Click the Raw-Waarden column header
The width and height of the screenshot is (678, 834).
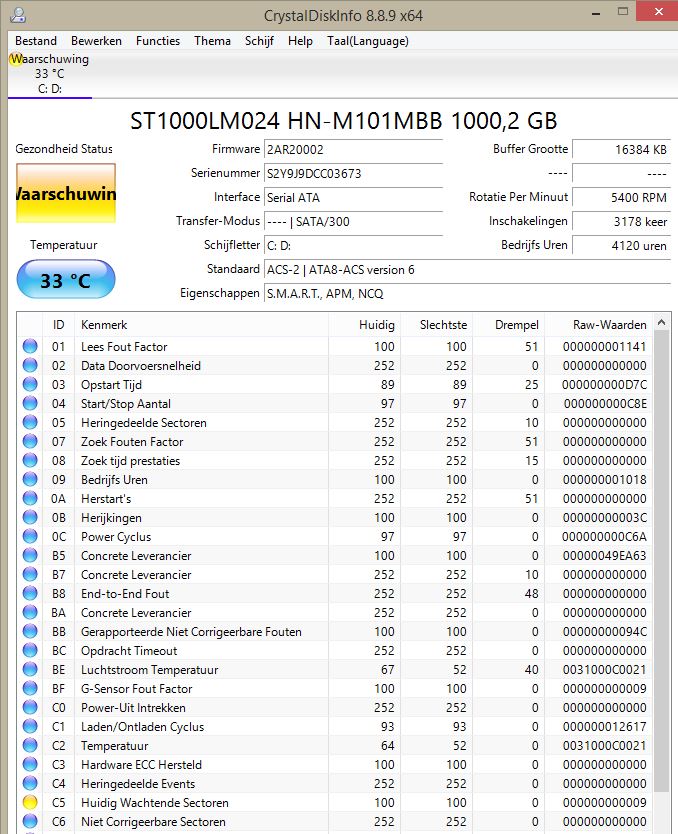(609, 325)
